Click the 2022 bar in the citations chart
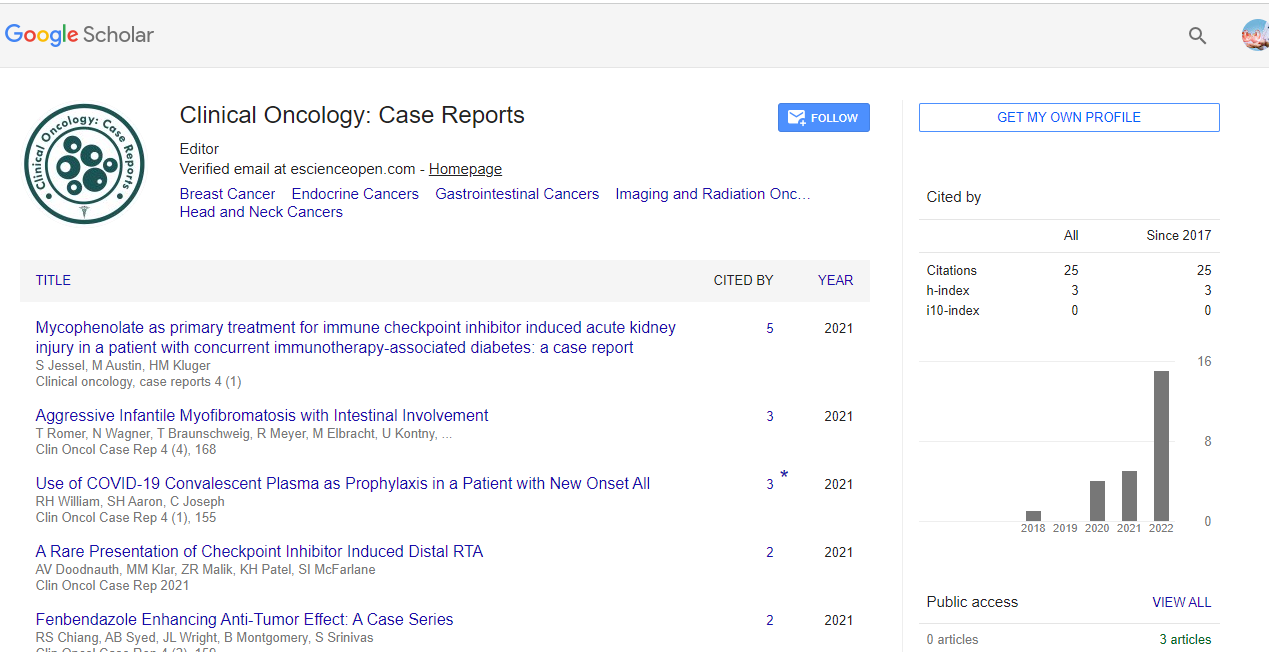1269x652 pixels. pyautogui.click(x=1161, y=446)
